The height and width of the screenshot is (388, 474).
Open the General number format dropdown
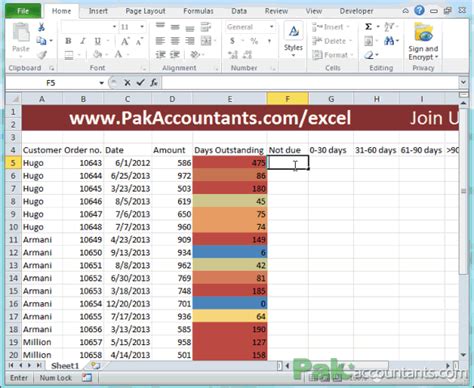(x=272, y=27)
